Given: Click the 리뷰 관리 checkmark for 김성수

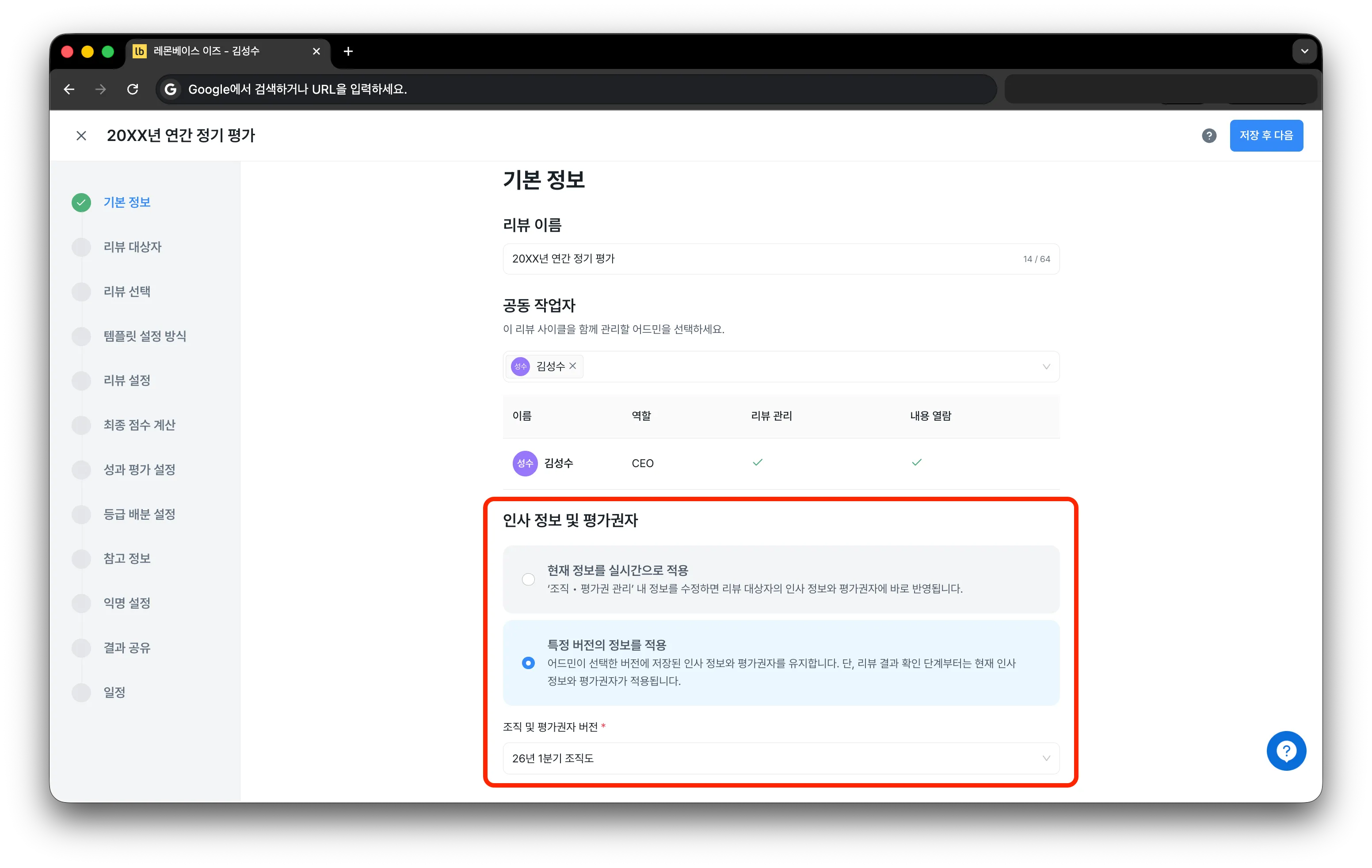Looking at the screenshot, I should pos(757,462).
